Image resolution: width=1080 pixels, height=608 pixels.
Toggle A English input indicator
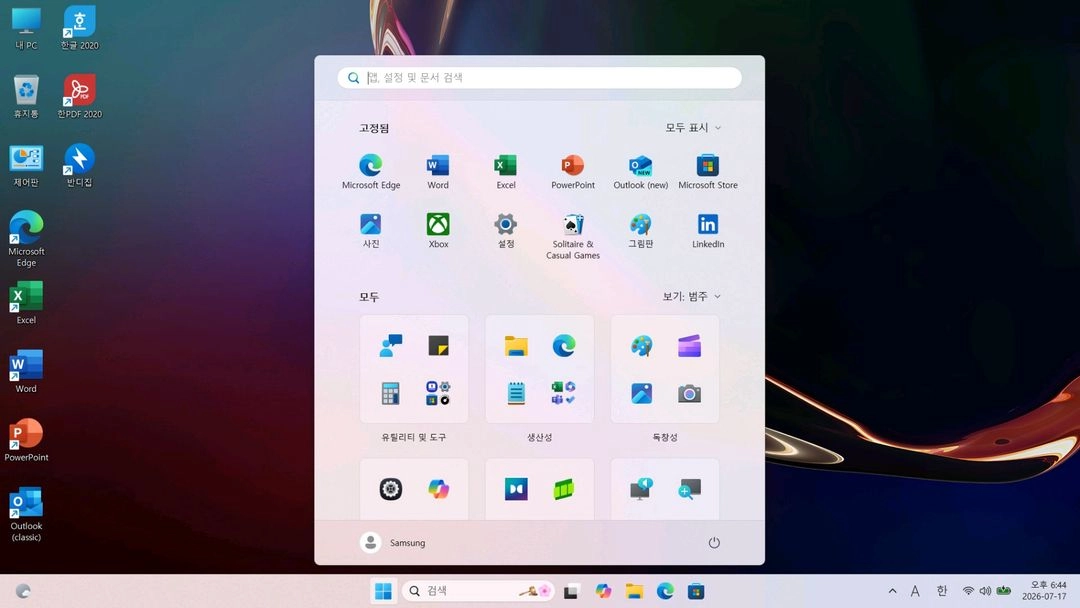click(x=915, y=591)
